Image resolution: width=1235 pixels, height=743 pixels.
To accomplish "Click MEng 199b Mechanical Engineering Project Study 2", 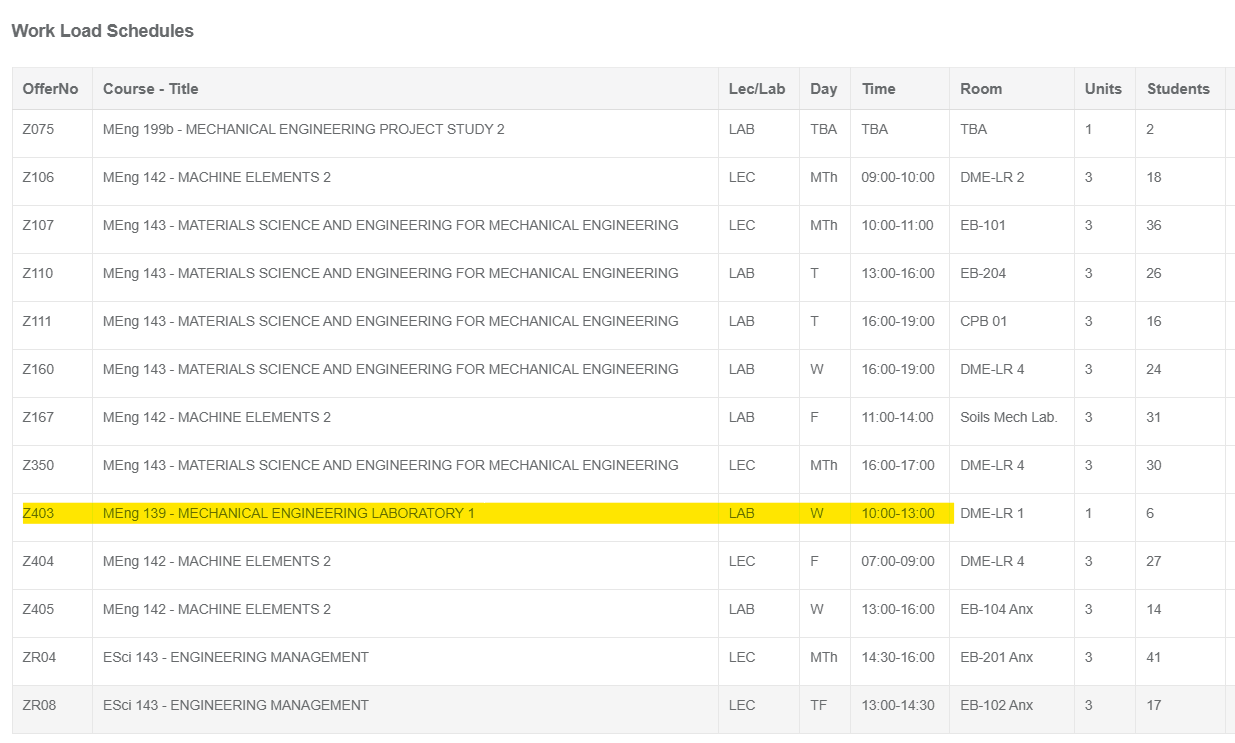I will pos(303,129).
